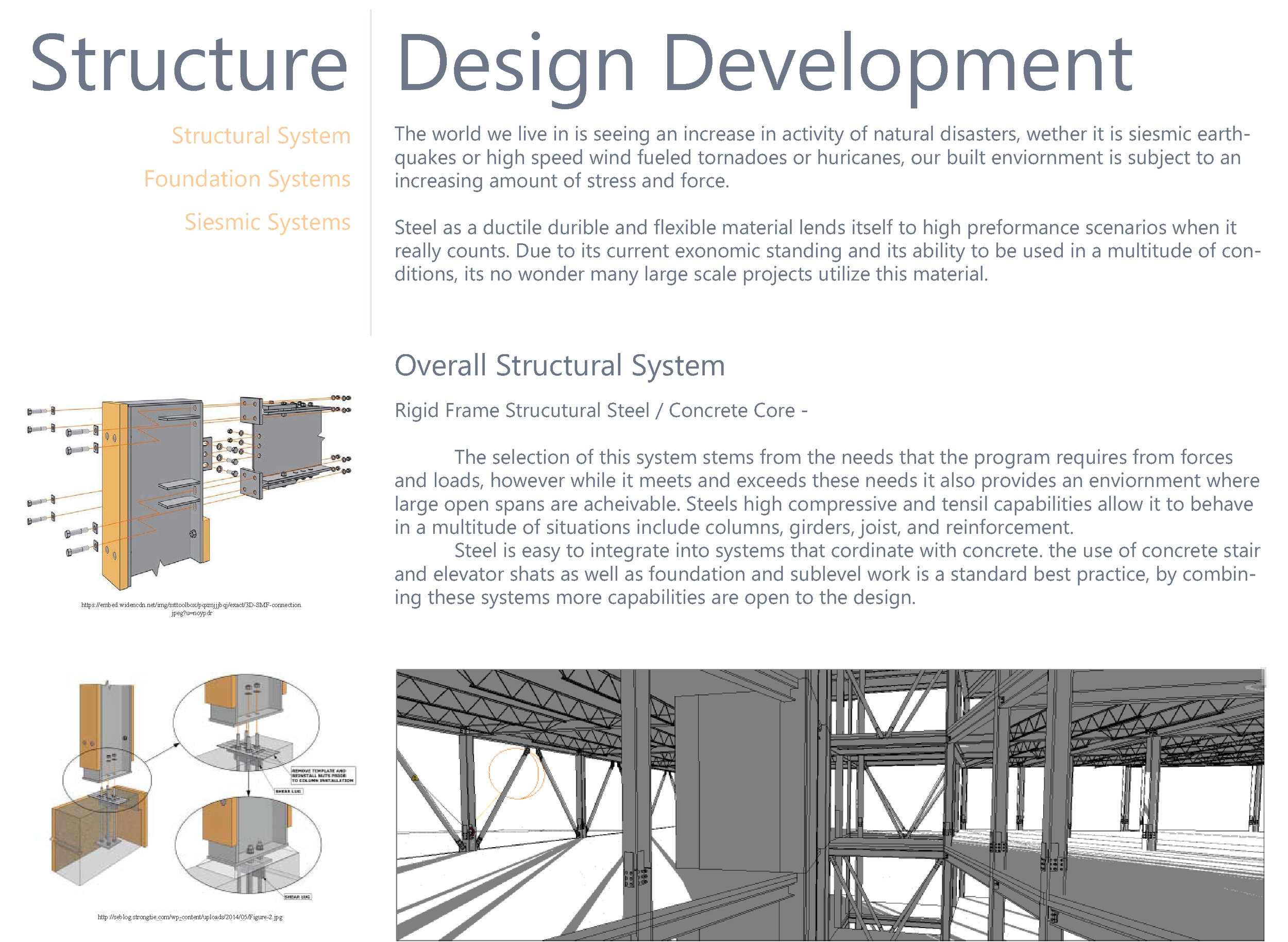Click the 'Remove template and reinstall nuts' callout
This screenshot has height=942, width=1288.
[323, 776]
